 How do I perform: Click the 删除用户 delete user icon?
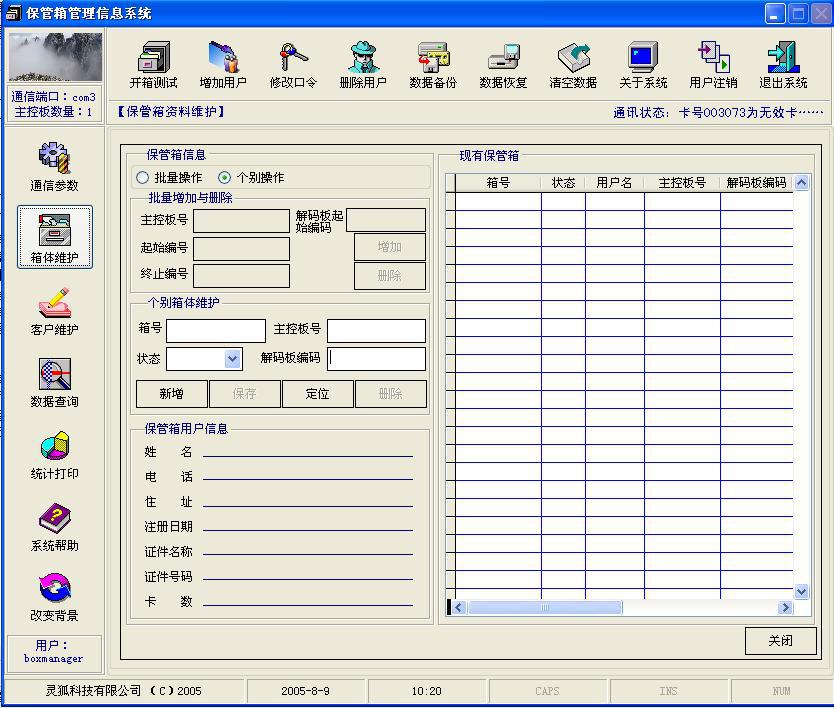[x=363, y=64]
